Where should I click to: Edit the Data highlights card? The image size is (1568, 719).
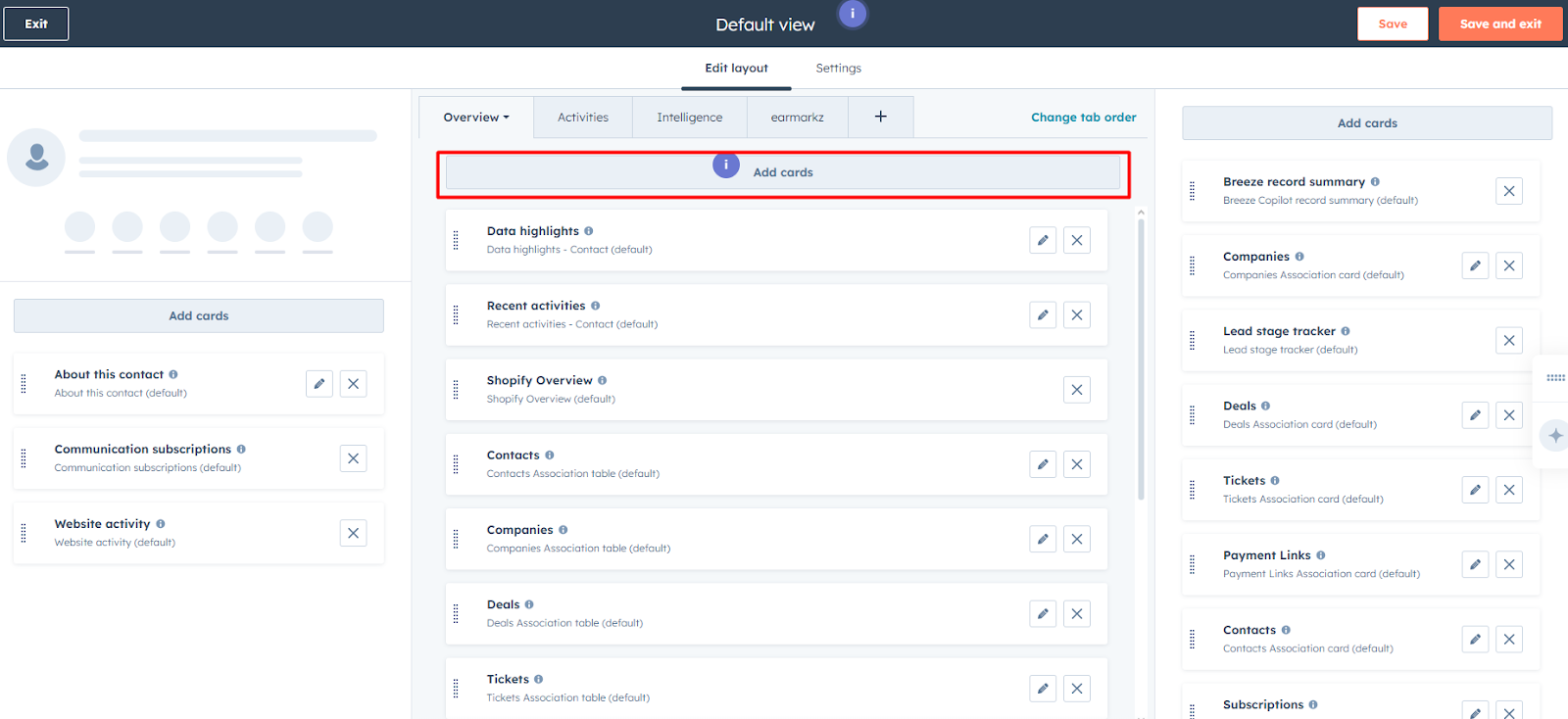click(x=1043, y=240)
